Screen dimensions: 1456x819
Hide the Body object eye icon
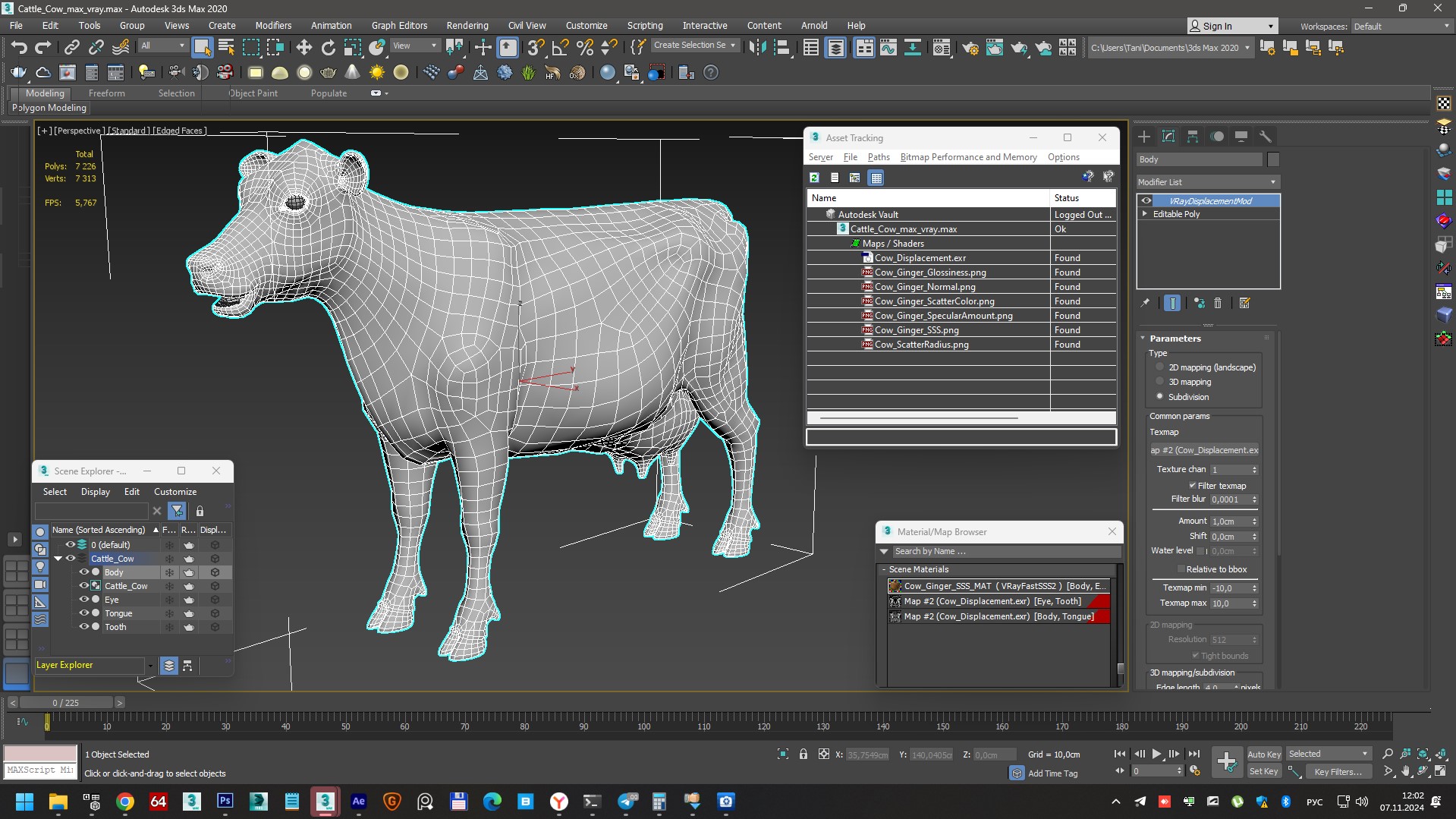[x=84, y=572]
